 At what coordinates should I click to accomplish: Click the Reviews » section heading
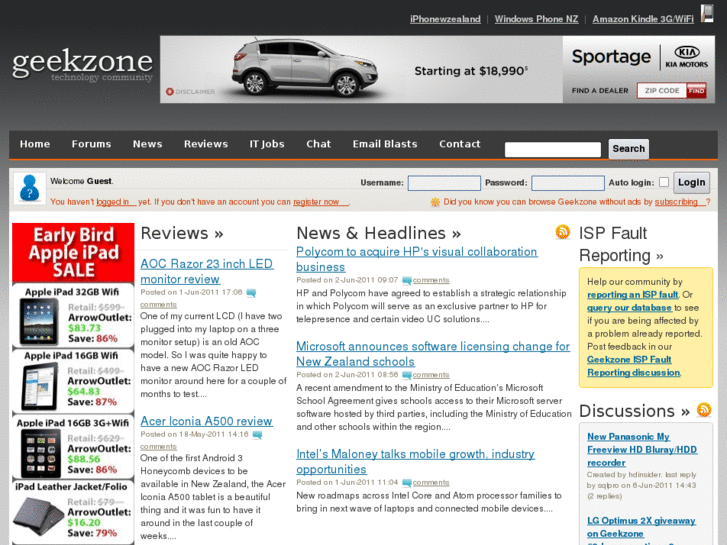tap(182, 233)
